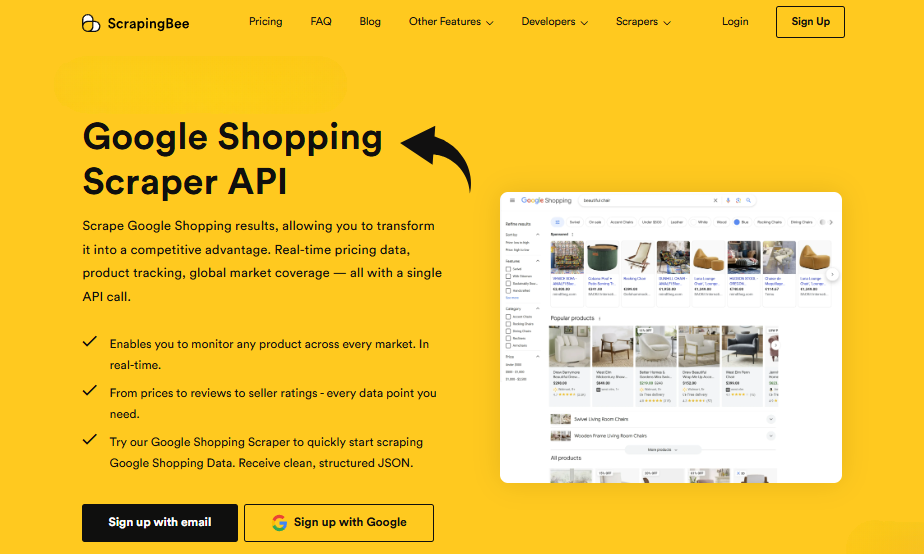Select the Blue color filter chip
This screenshot has height=554, width=924.
tap(741, 222)
